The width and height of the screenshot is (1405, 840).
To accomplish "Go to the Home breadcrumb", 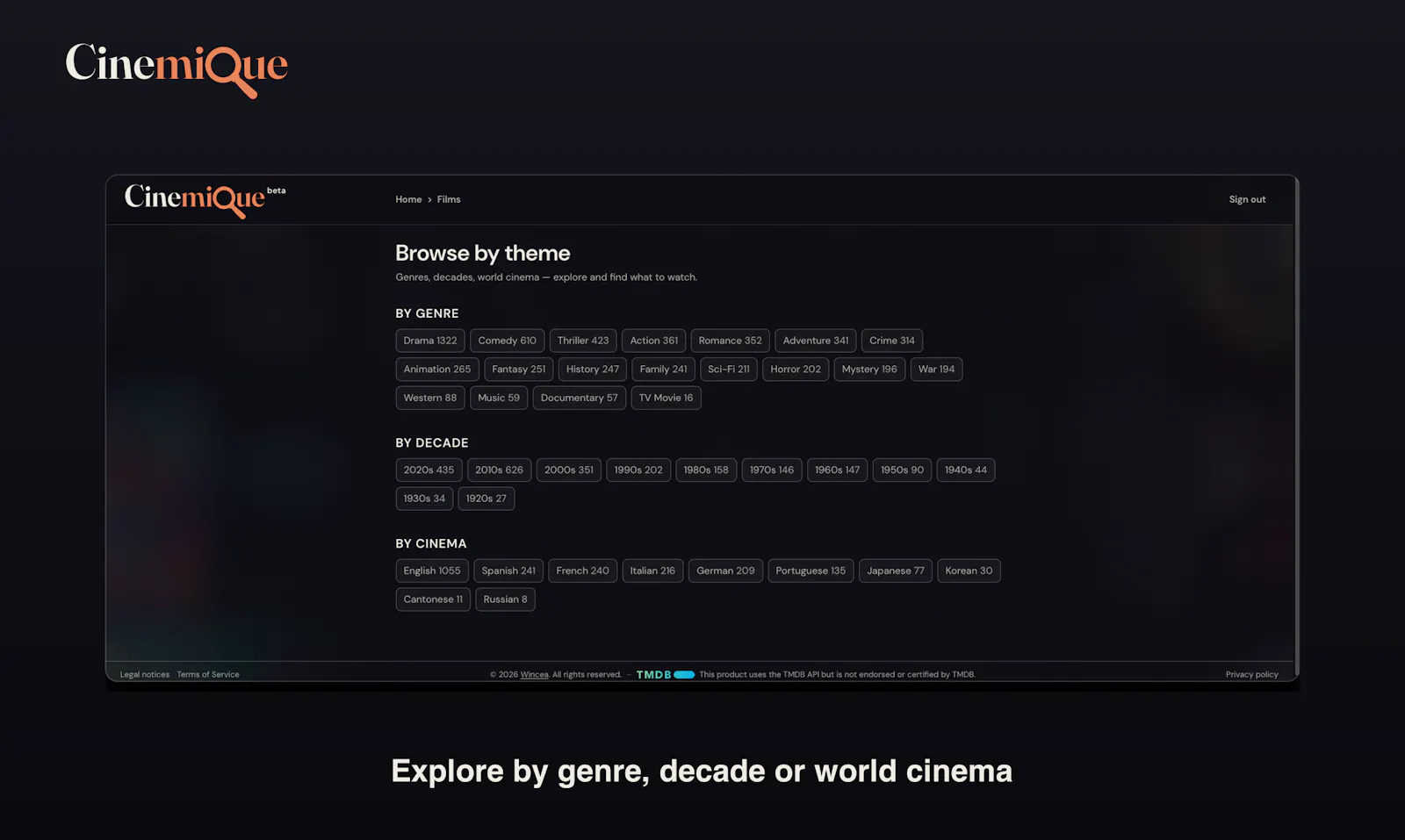I will pyautogui.click(x=408, y=199).
